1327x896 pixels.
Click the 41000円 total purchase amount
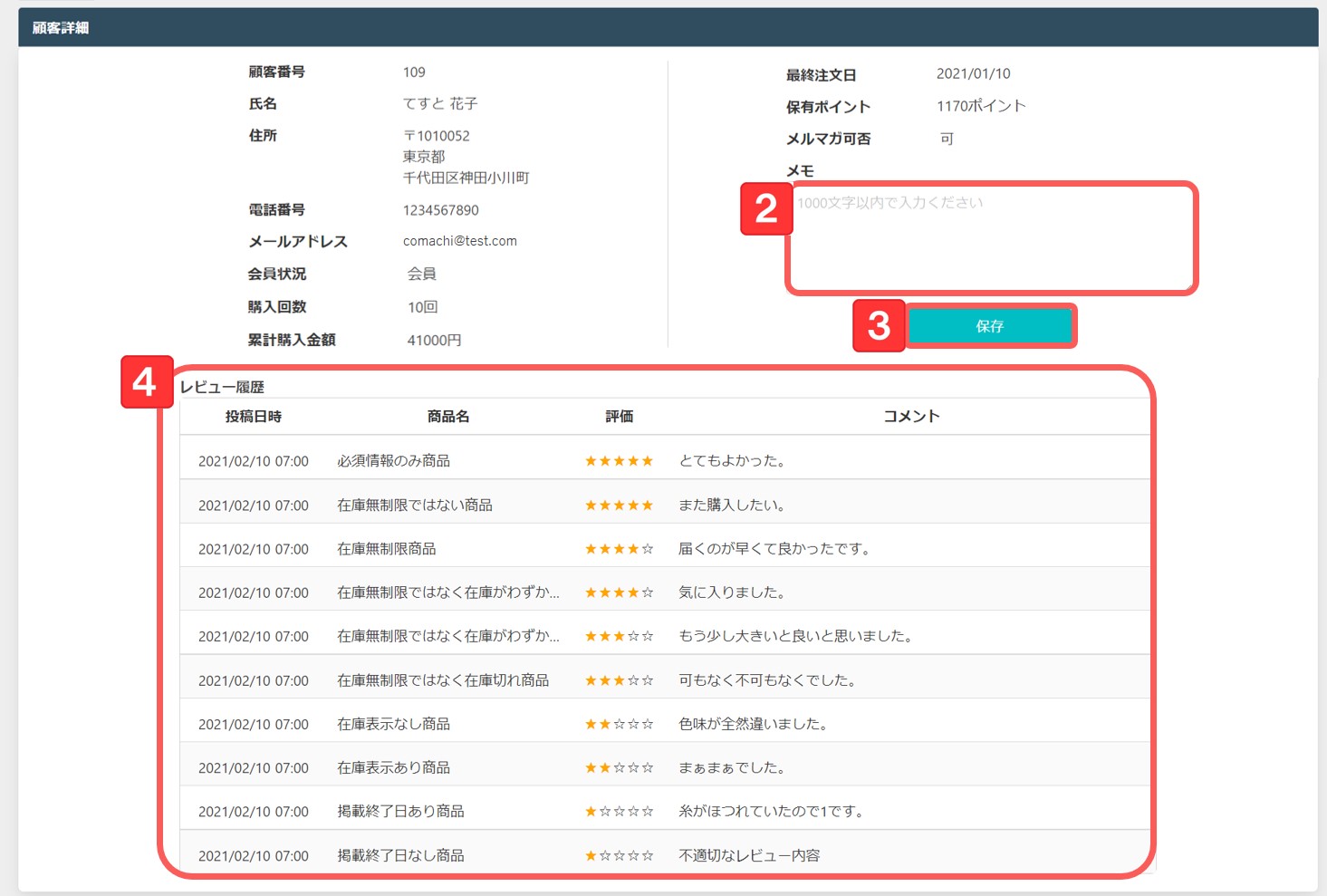[x=435, y=340]
